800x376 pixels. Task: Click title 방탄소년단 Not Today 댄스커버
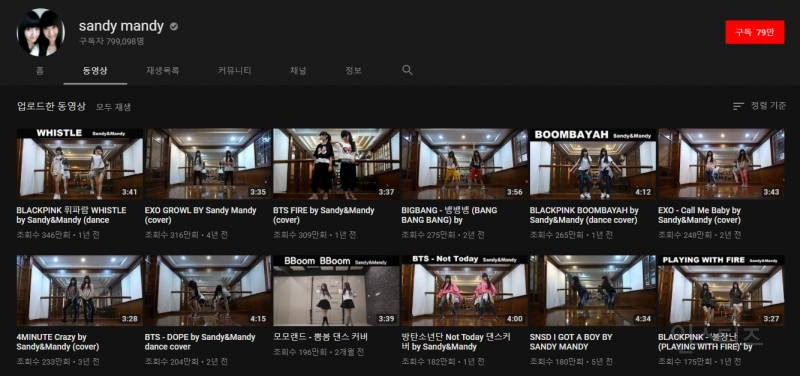(456, 342)
